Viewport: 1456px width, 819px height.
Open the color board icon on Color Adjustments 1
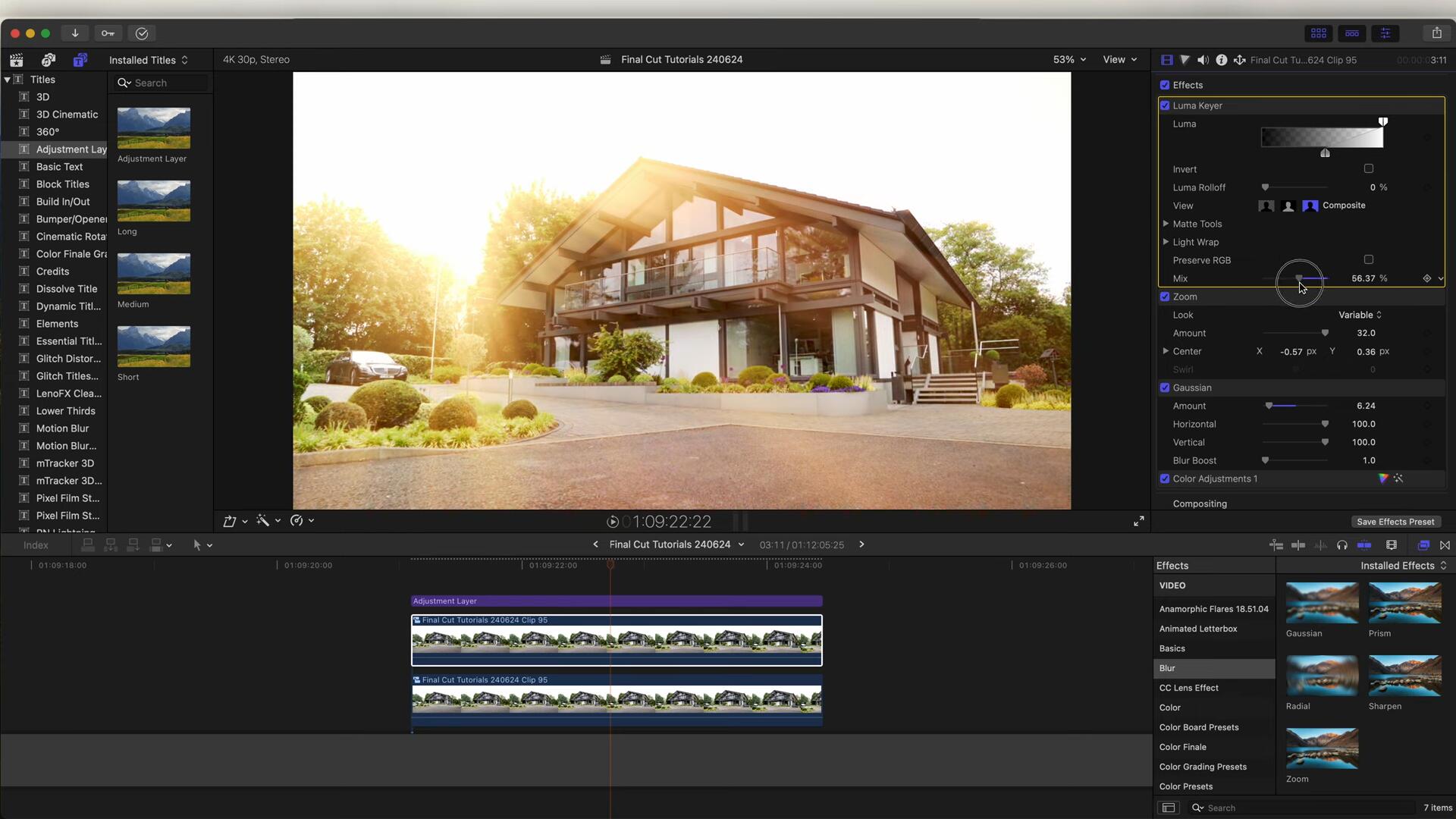point(1383,479)
